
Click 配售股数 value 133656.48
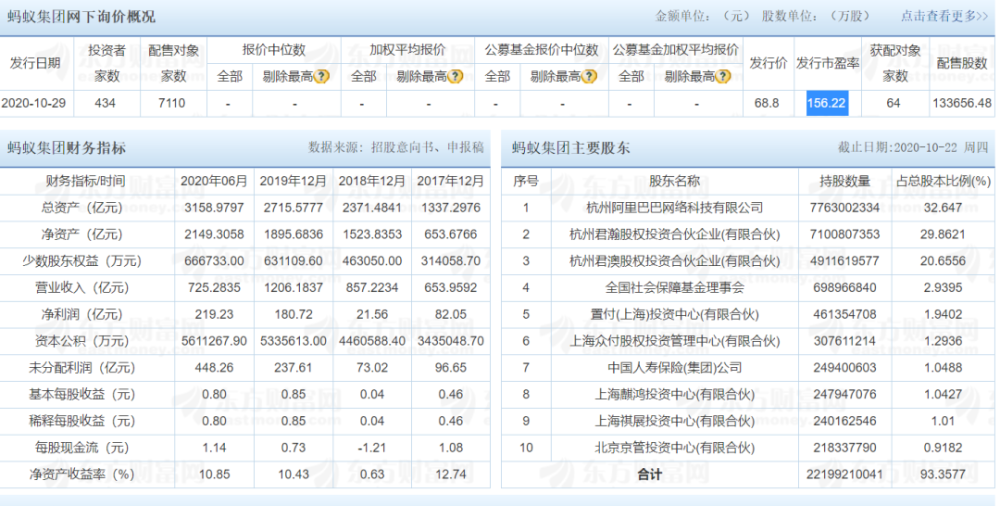pyautogui.click(x=962, y=103)
